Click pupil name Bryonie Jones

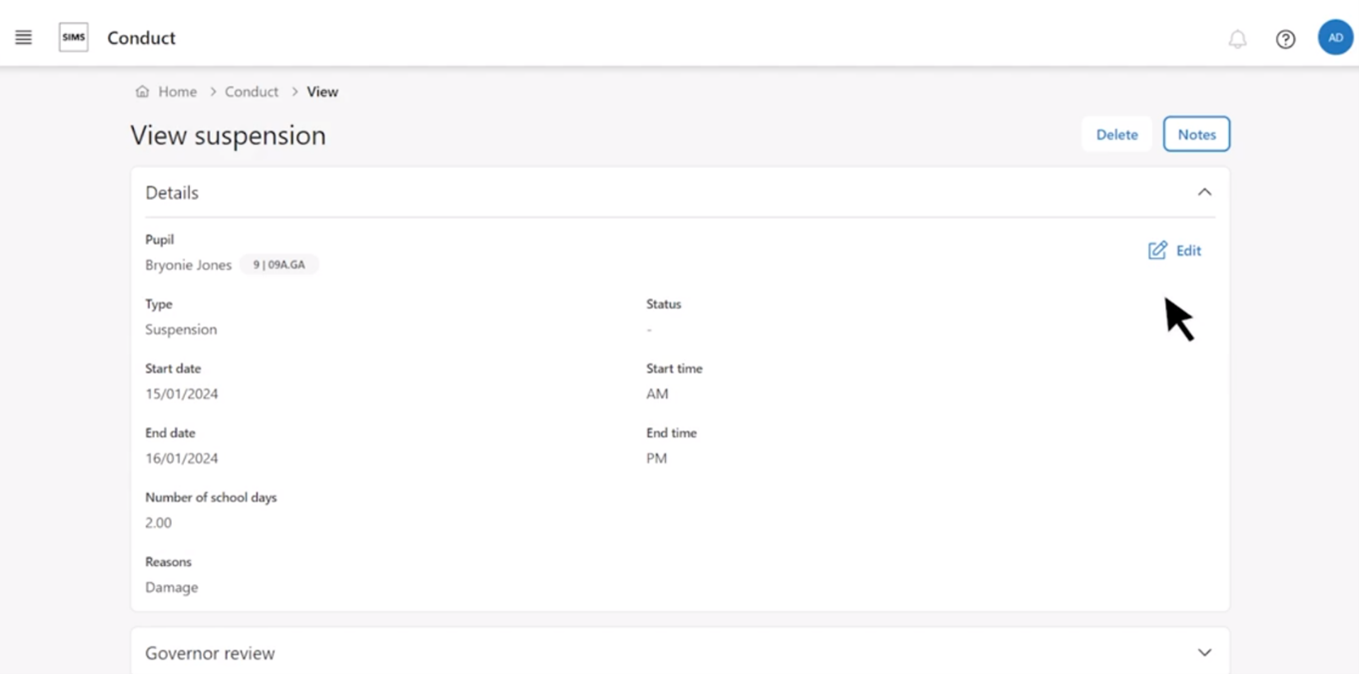tap(188, 265)
